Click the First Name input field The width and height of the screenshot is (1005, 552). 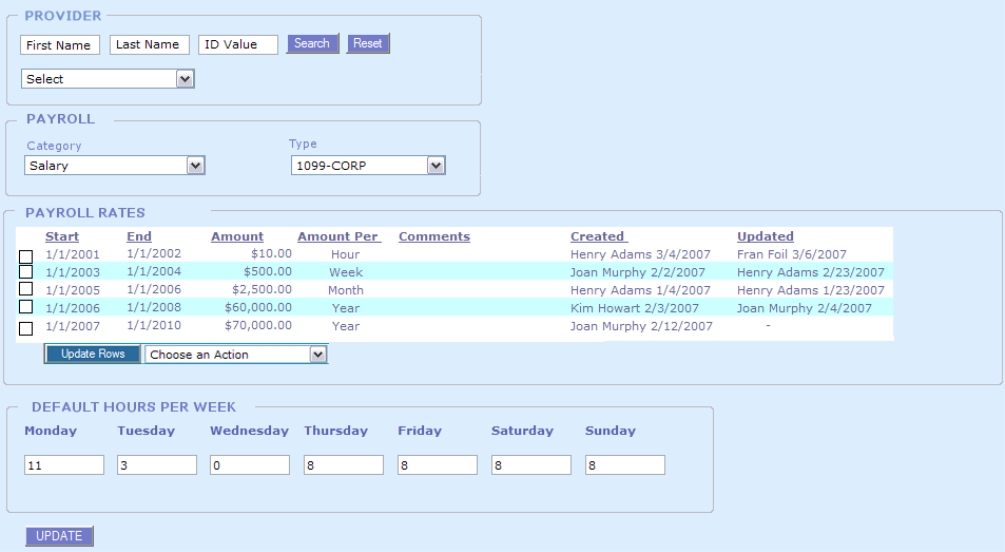60,45
